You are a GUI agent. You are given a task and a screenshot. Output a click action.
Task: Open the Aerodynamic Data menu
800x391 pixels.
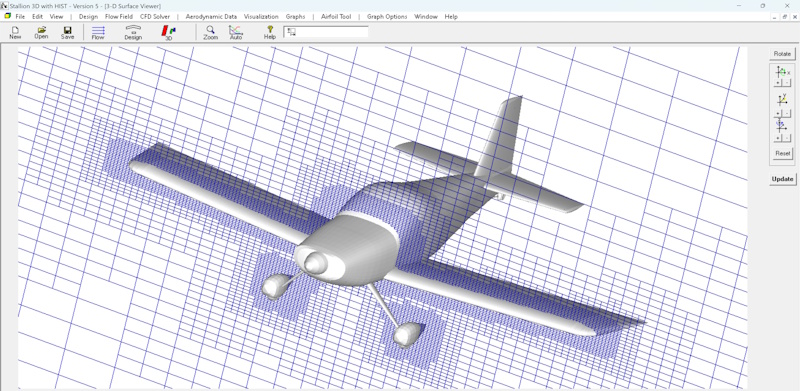pos(211,16)
